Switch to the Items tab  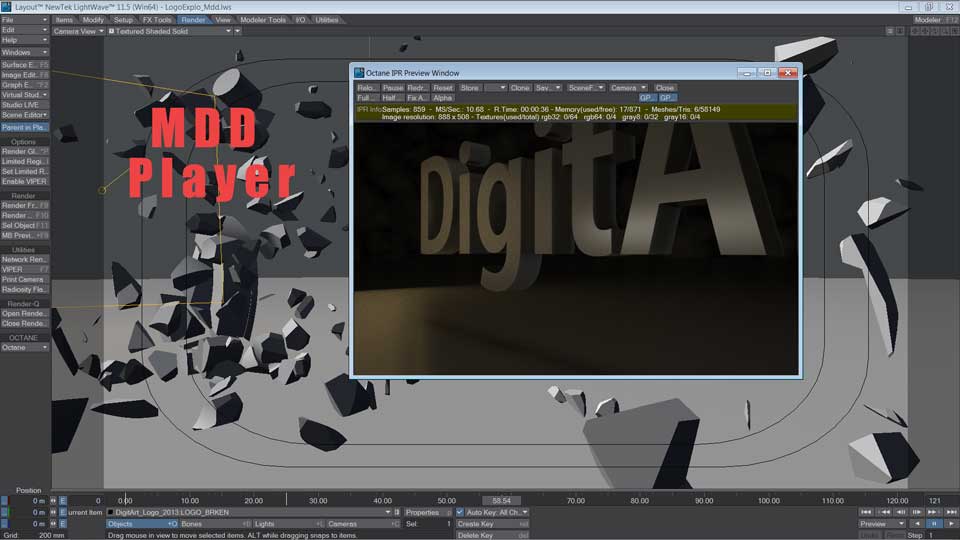point(64,20)
